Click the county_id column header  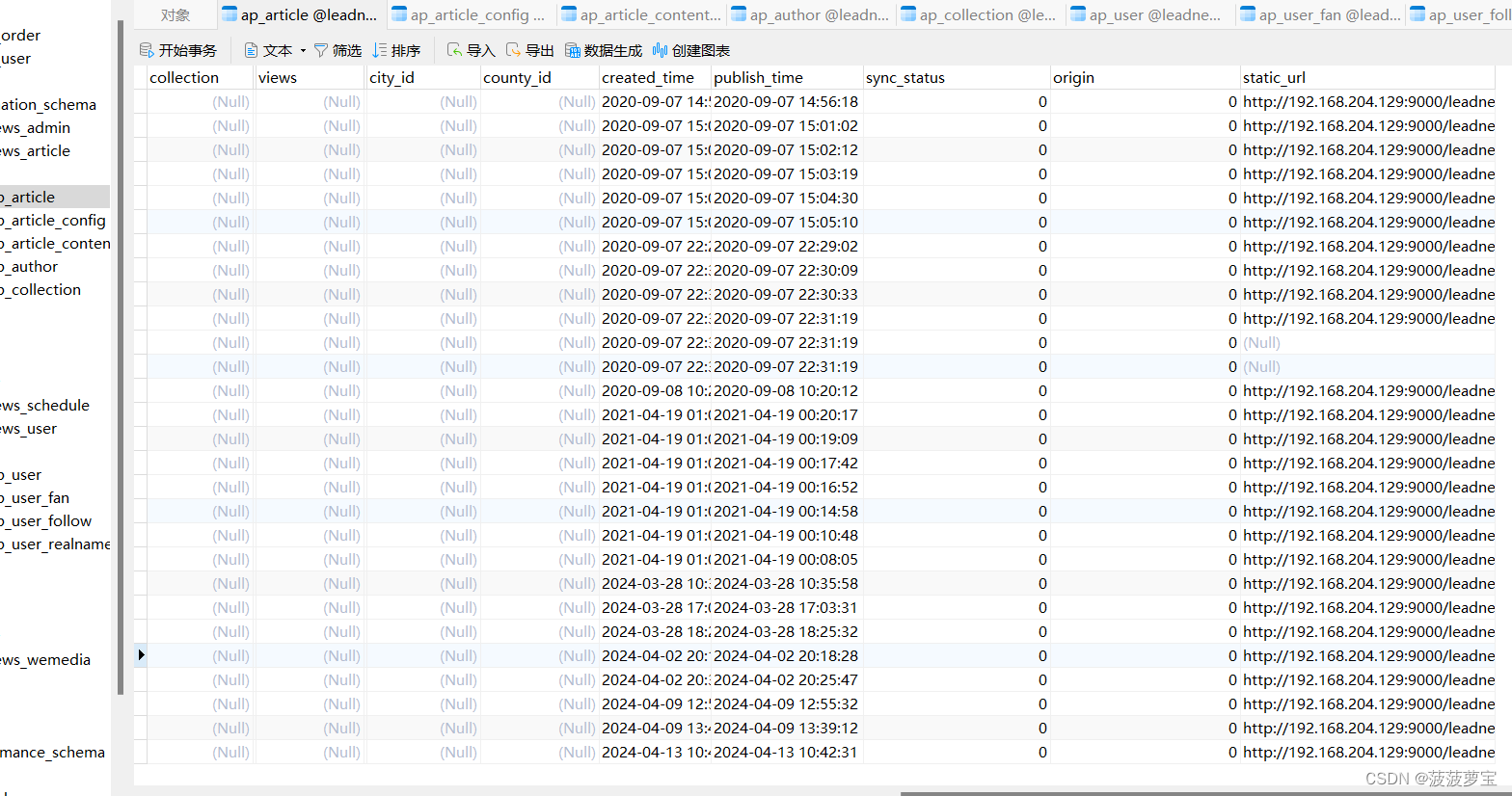540,77
